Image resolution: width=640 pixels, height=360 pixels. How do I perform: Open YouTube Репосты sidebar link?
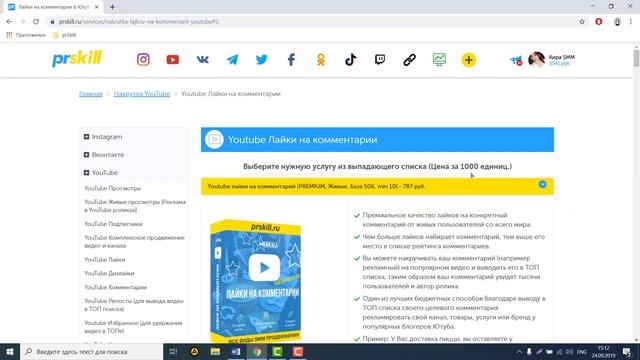tap(134, 304)
